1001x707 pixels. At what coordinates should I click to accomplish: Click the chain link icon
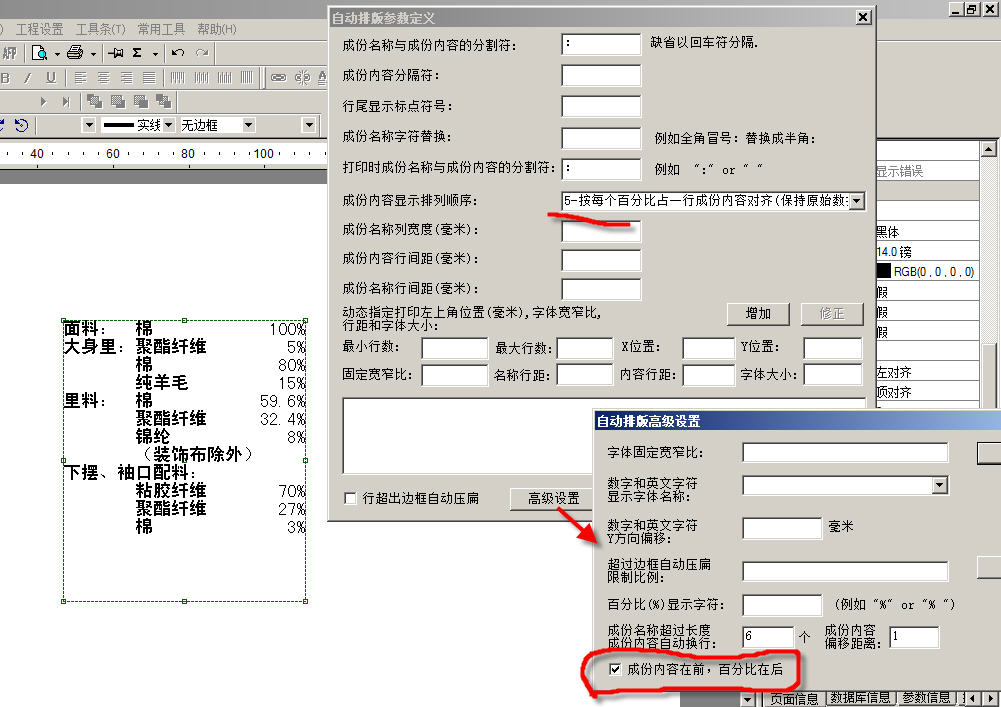click(278, 78)
